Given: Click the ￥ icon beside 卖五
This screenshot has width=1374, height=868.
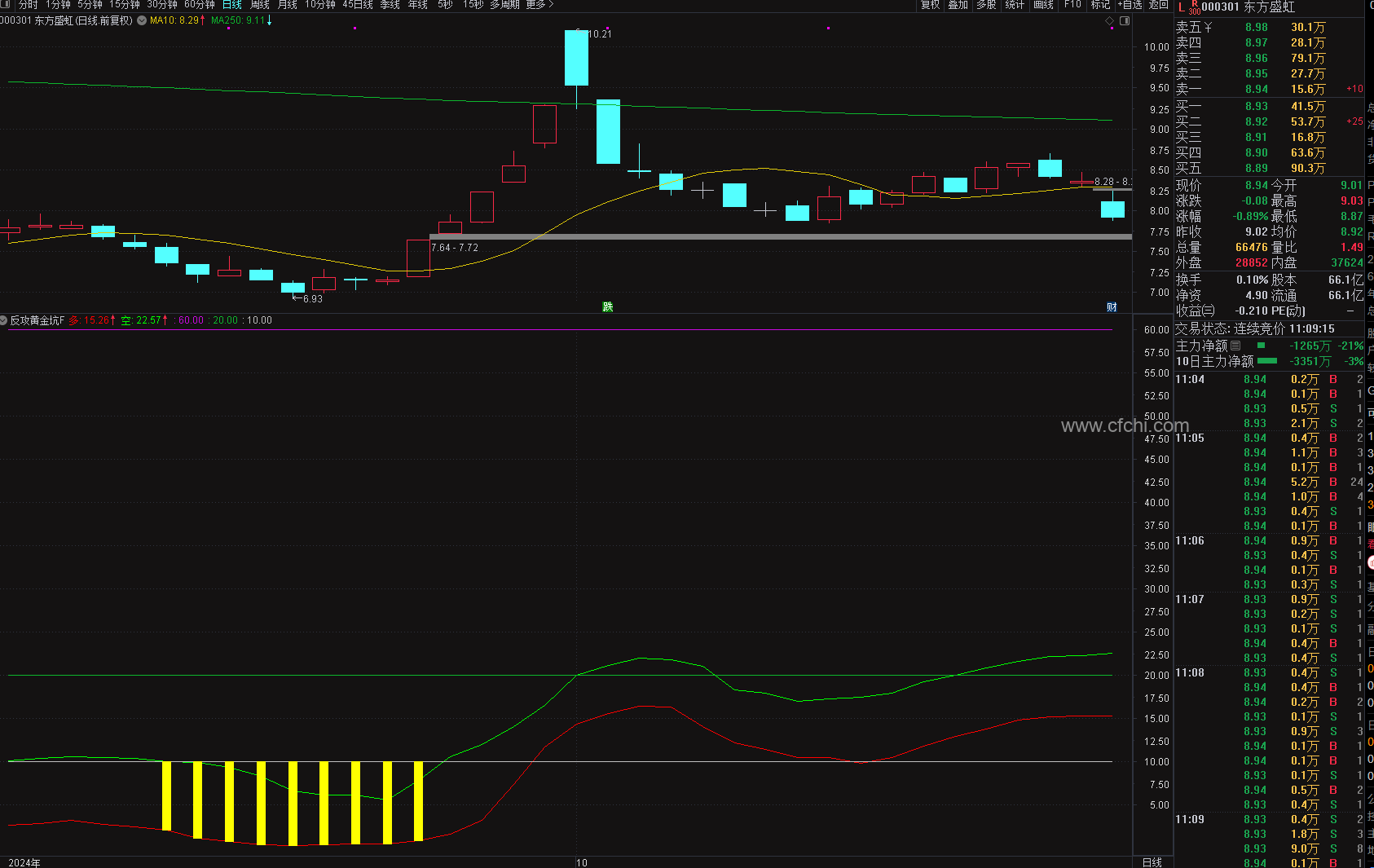Looking at the screenshot, I should pos(1208,28).
